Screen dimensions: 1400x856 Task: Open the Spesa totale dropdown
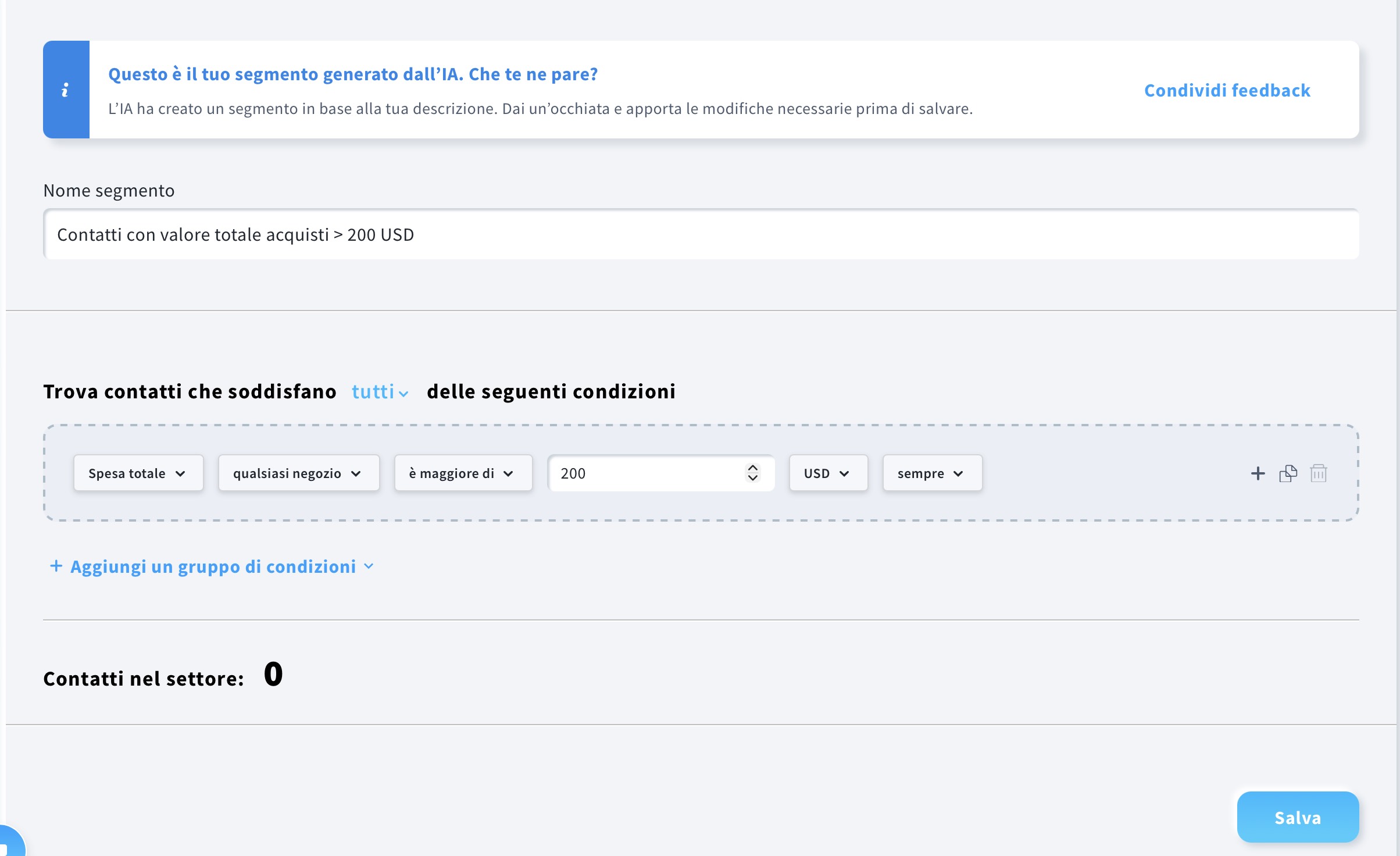138,473
